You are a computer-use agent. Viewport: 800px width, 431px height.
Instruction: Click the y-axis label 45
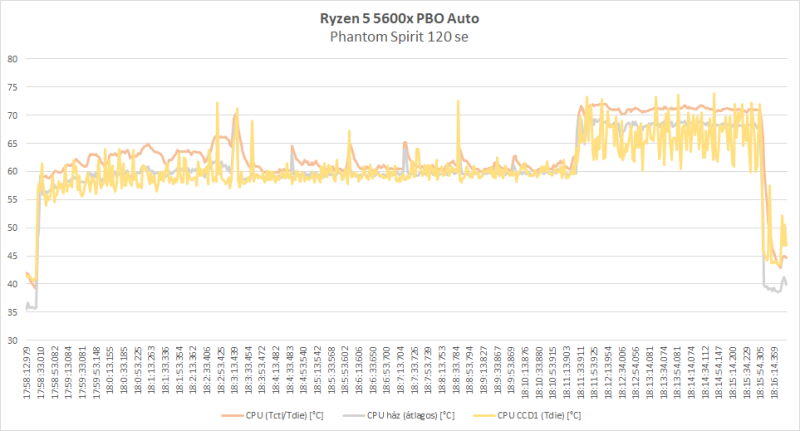(x=12, y=256)
